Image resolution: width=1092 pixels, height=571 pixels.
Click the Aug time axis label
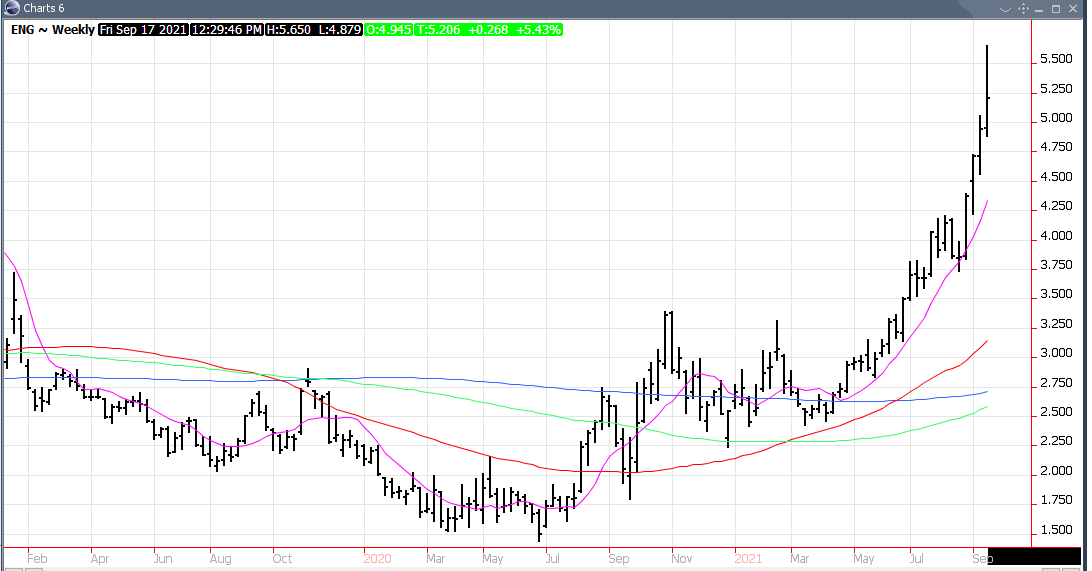(x=220, y=558)
